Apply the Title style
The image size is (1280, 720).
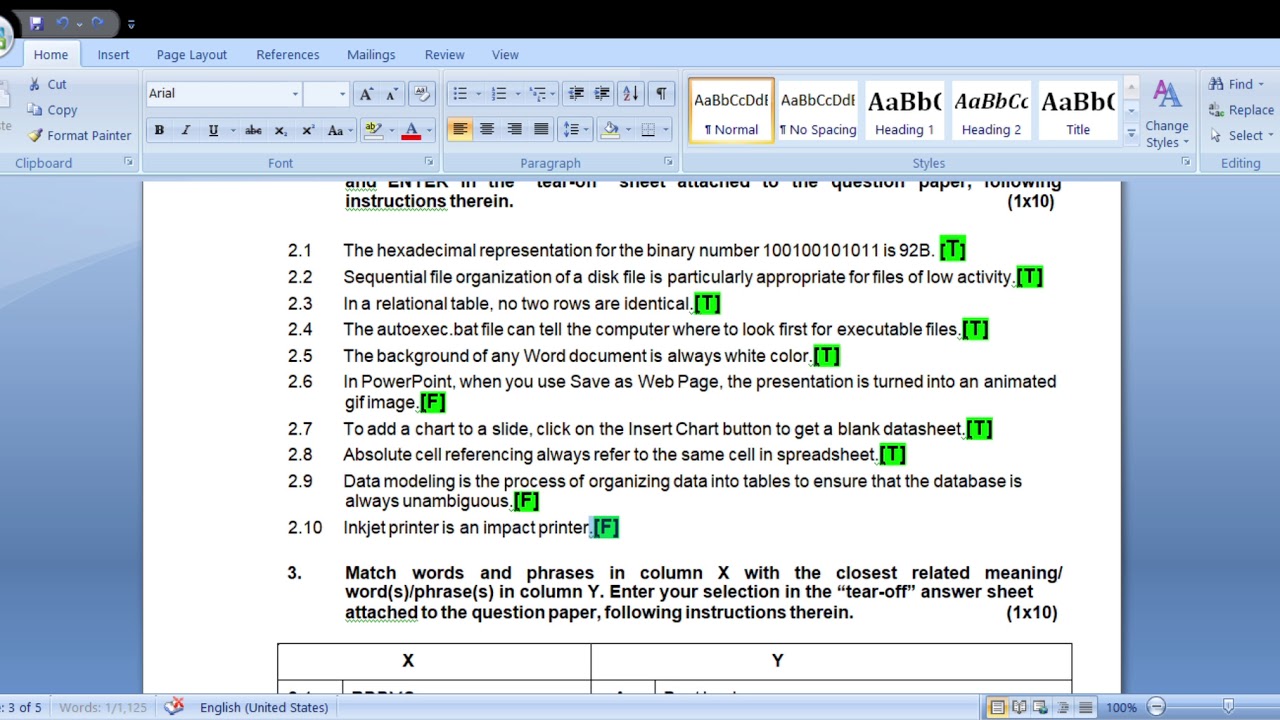1077,111
